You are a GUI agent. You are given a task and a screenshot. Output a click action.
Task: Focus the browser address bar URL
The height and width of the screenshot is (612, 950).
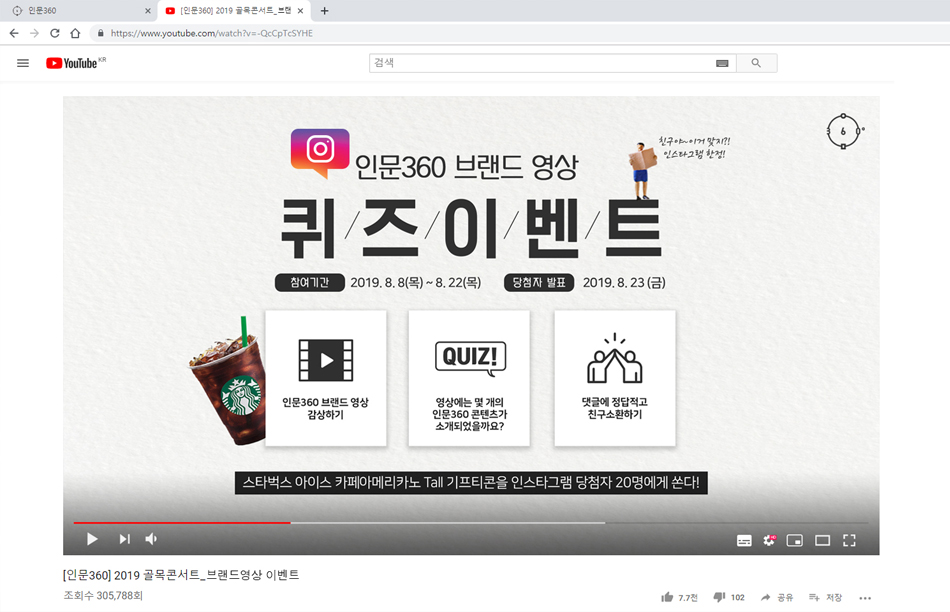pyautogui.click(x=211, y=33)
